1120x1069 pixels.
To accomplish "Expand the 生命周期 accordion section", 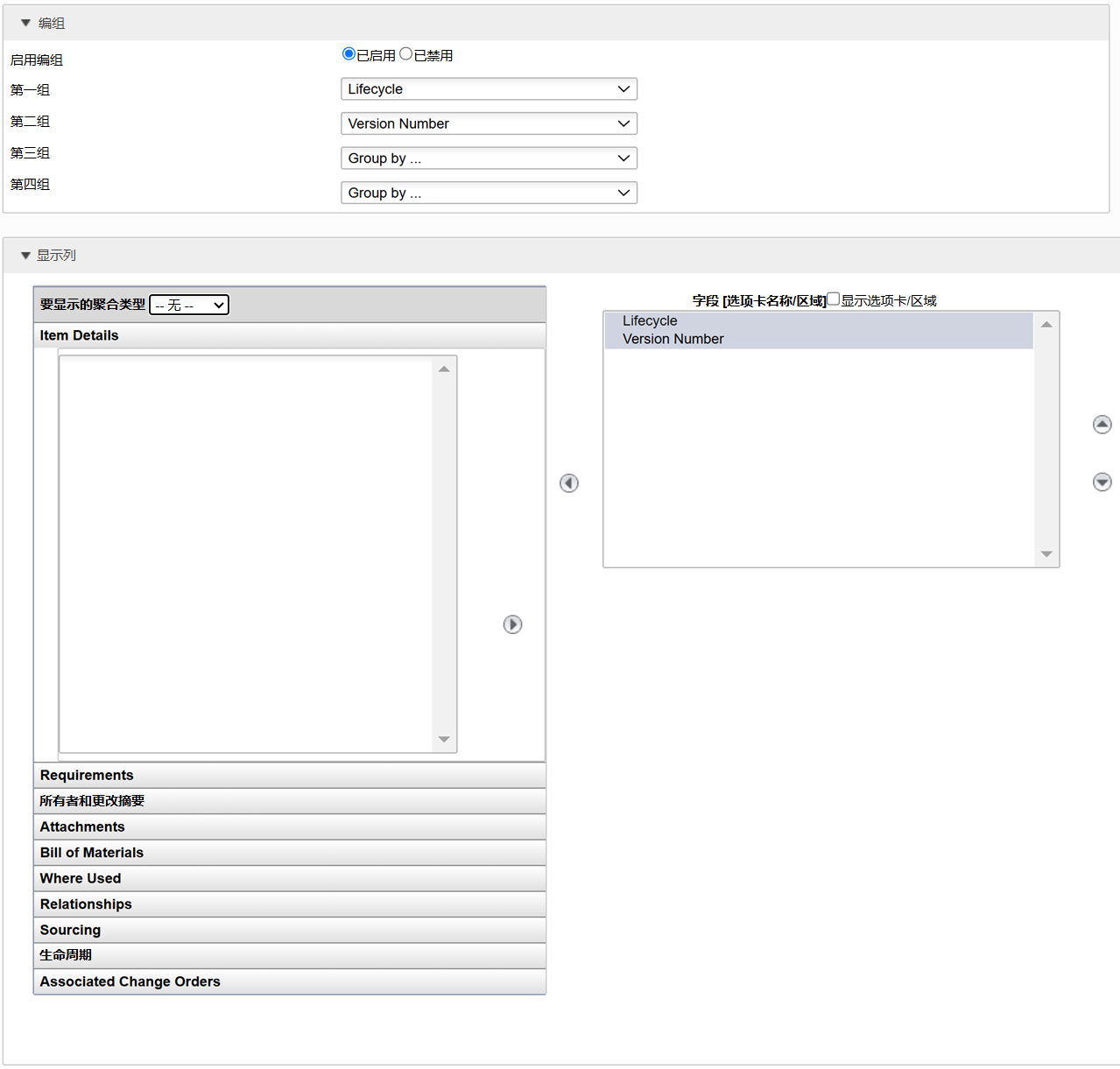I will click(x=290, y=956).
